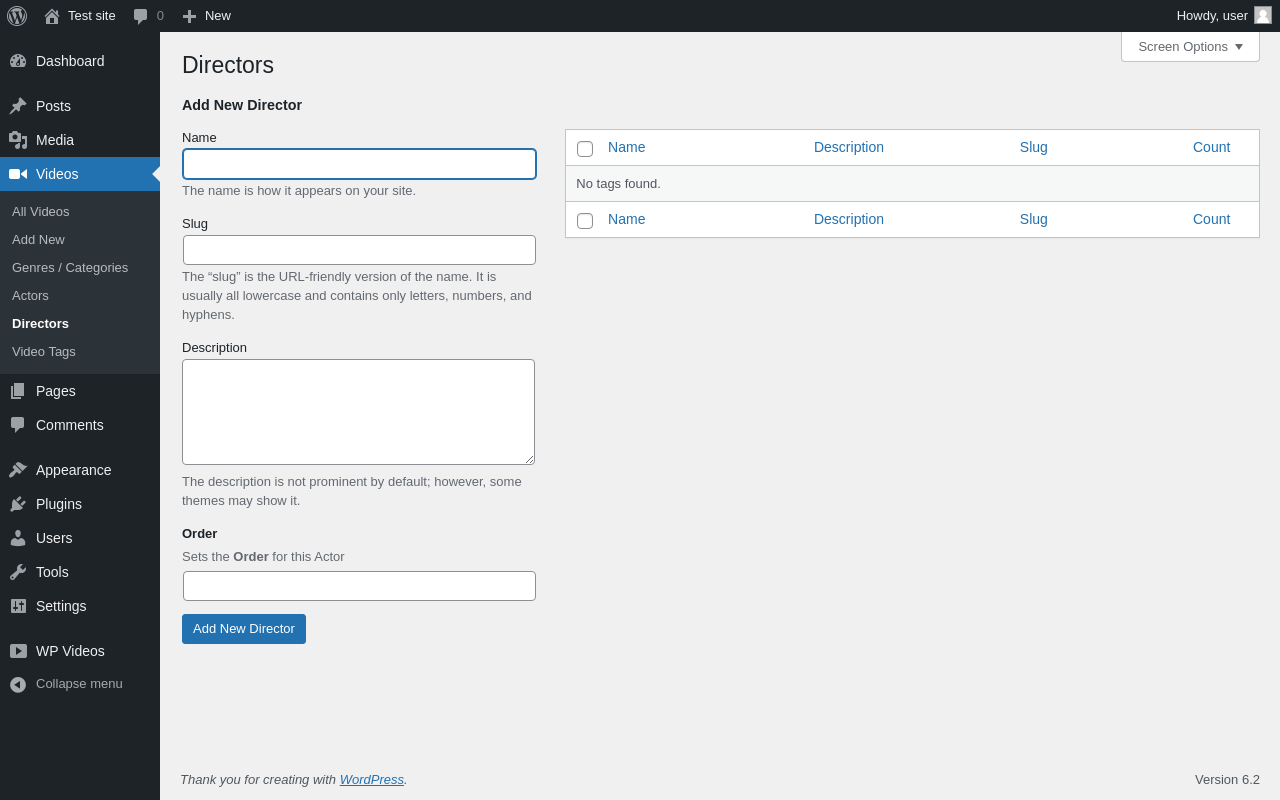Viewport: 1280px width, 800px height.
Task: Click the plus icon beside New
Action: pyautogui.click(x=189, y=16)
